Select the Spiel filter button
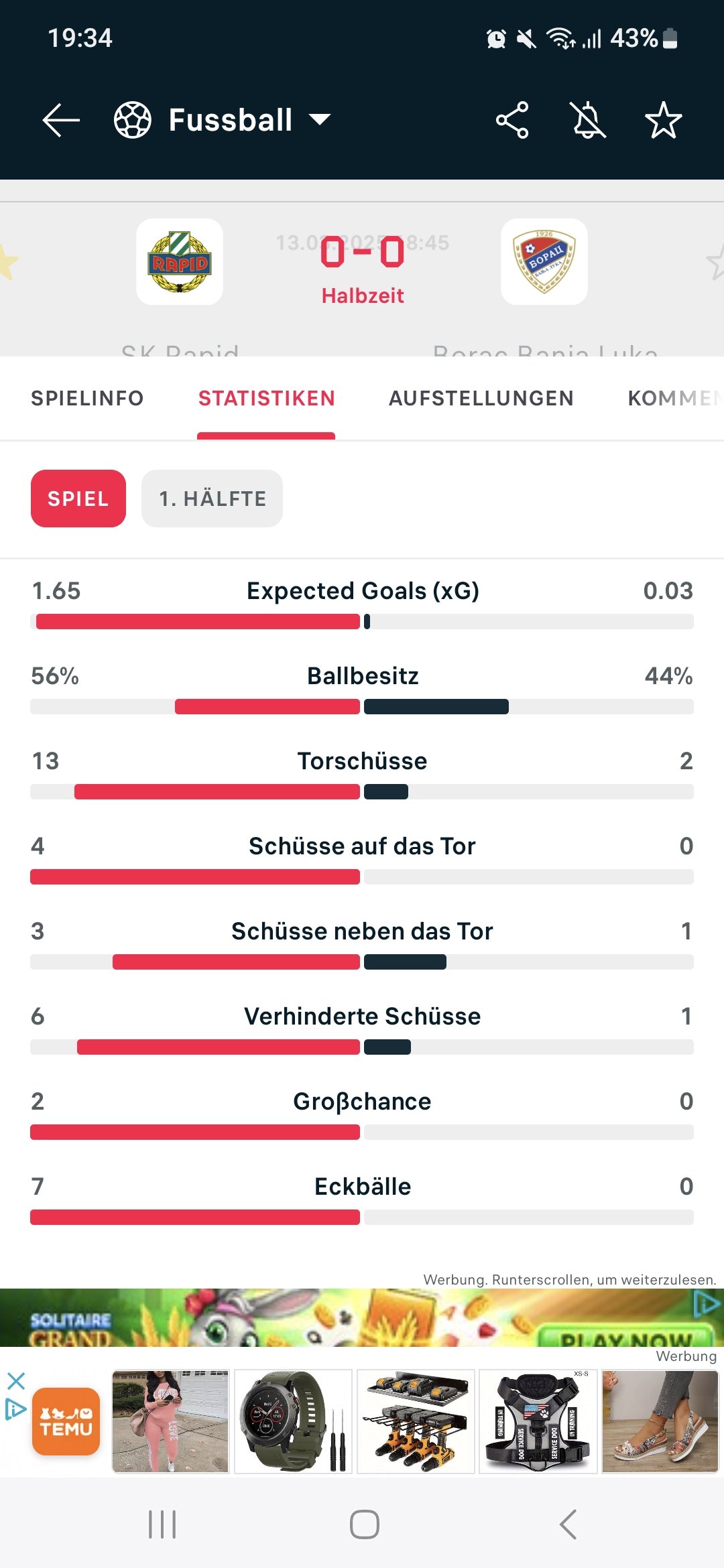 (x=78, y=499)
